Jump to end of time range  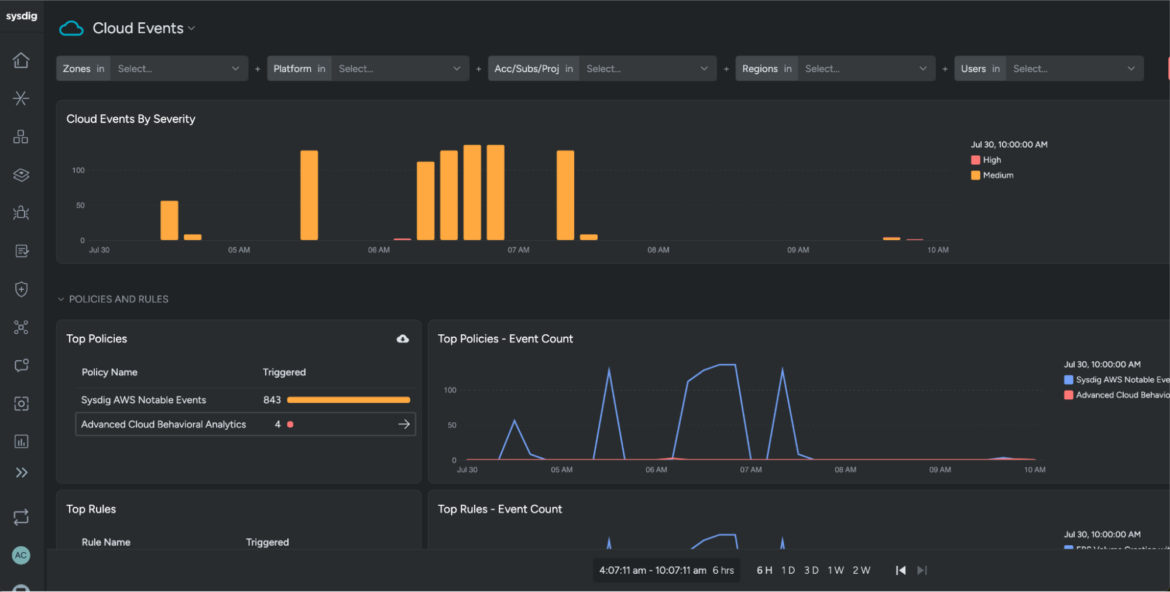(x=922, y=570)
